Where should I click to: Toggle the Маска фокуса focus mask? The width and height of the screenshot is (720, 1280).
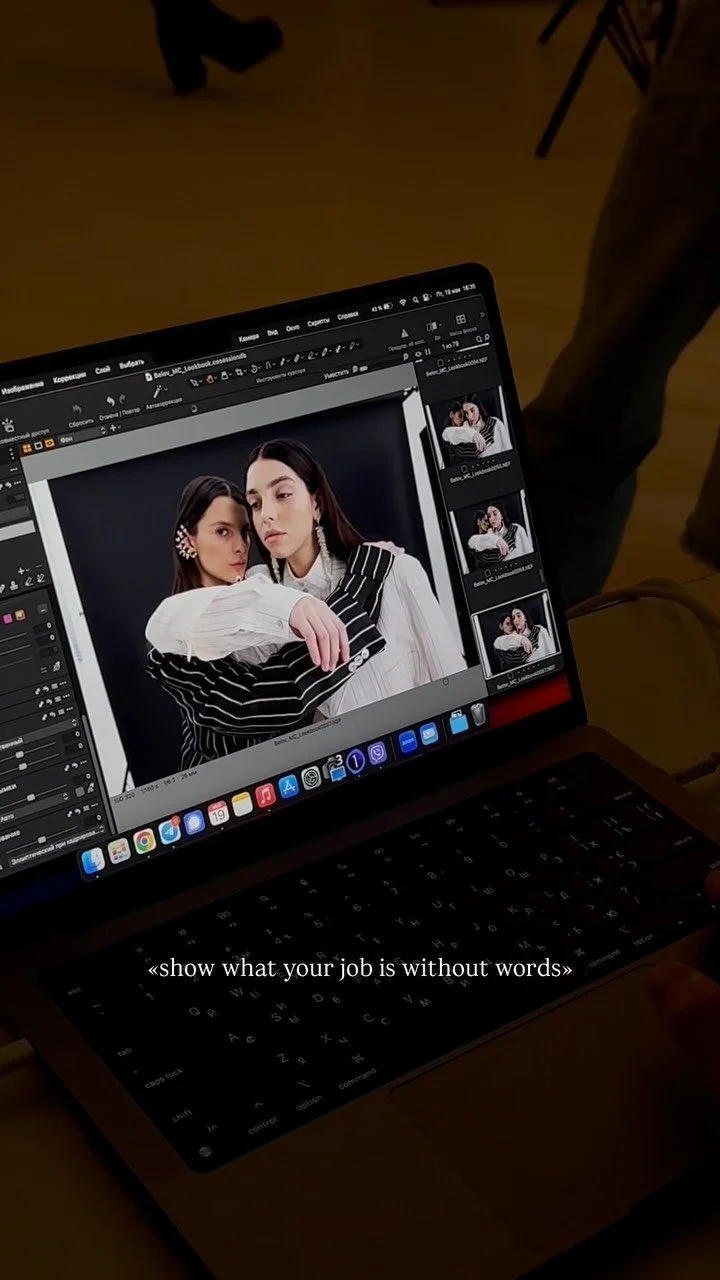click(460, 320)
